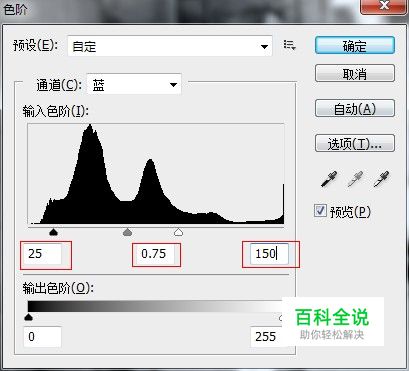Screen dimensions: 409x371
Task: Click the output field showing 255
Action: (267, 337)
